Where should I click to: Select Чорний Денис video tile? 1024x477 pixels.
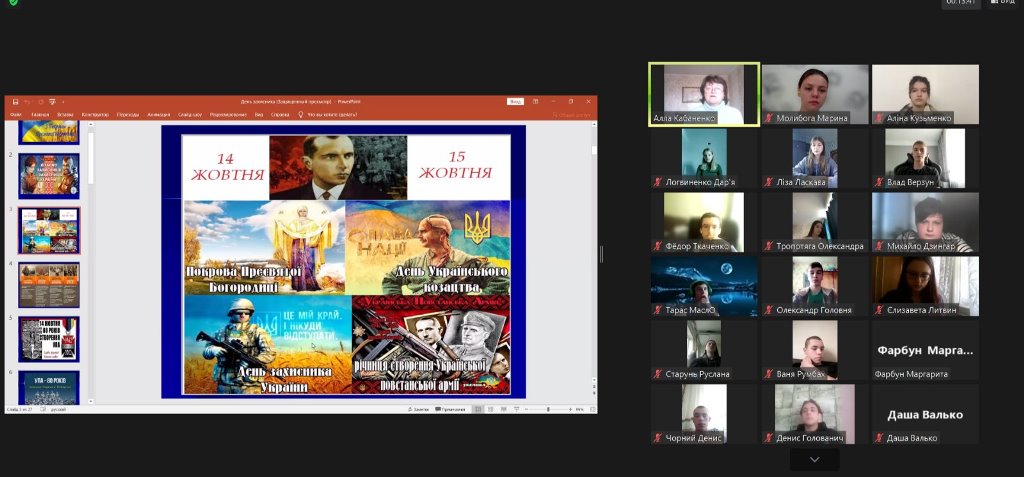[704, 414]
